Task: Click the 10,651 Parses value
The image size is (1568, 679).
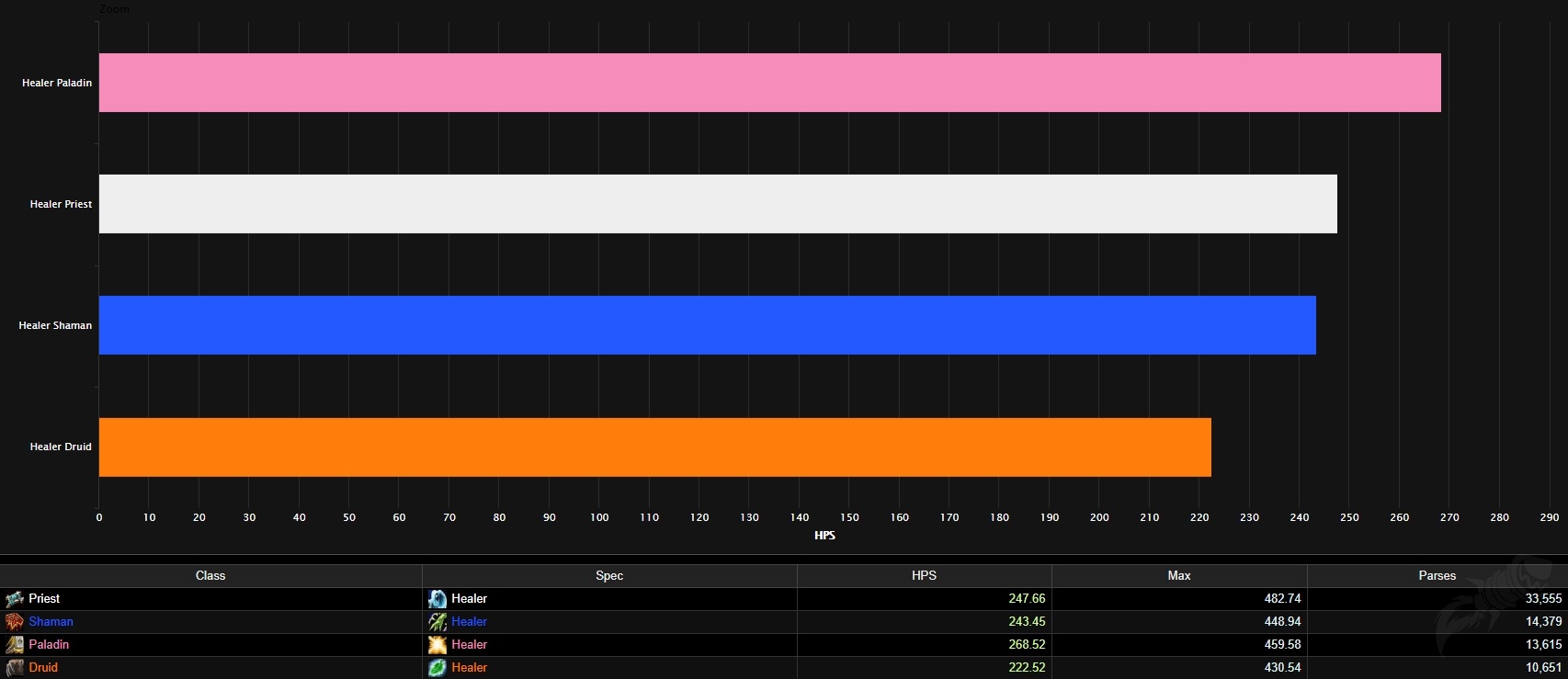Action: [x=1543, y=668]
